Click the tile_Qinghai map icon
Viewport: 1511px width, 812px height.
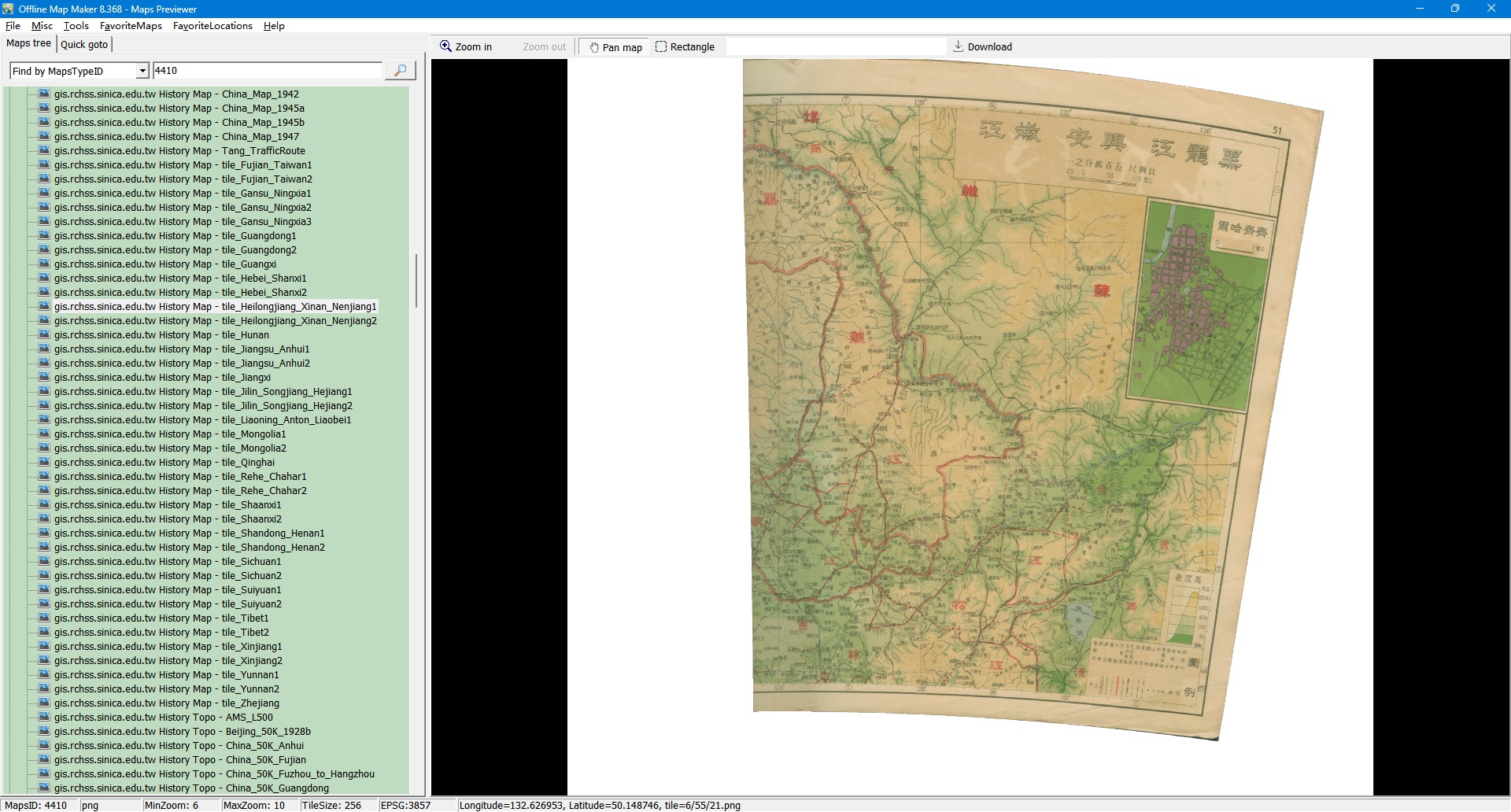point(44,462)
